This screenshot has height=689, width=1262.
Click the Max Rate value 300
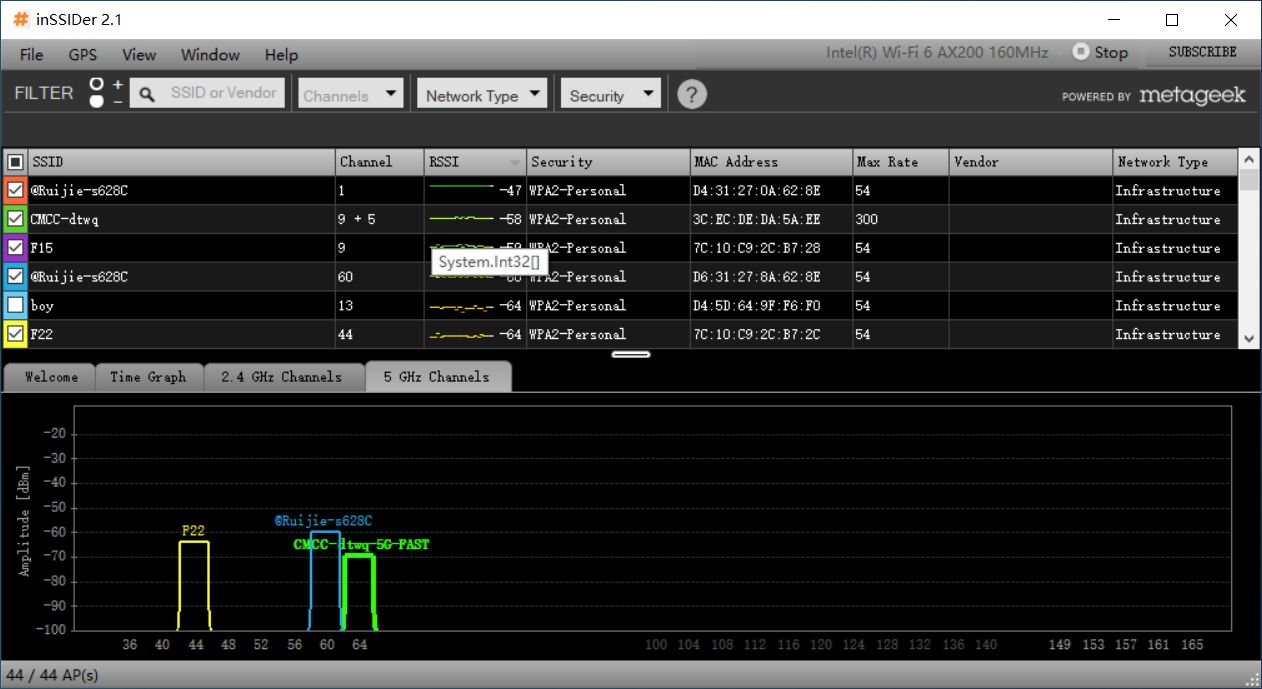(x=866, y=220)
